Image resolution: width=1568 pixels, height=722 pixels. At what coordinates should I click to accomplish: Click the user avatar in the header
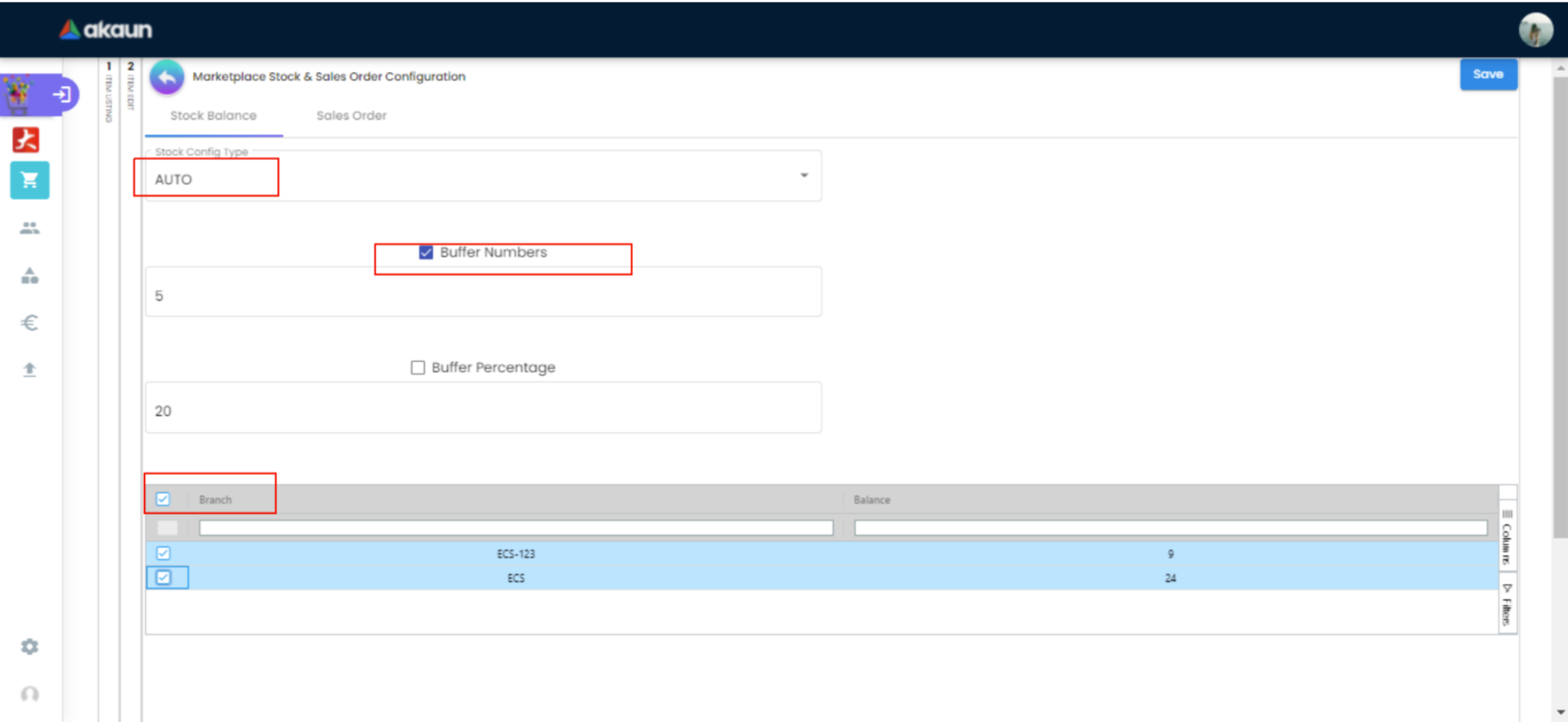tap(1535, 30)
